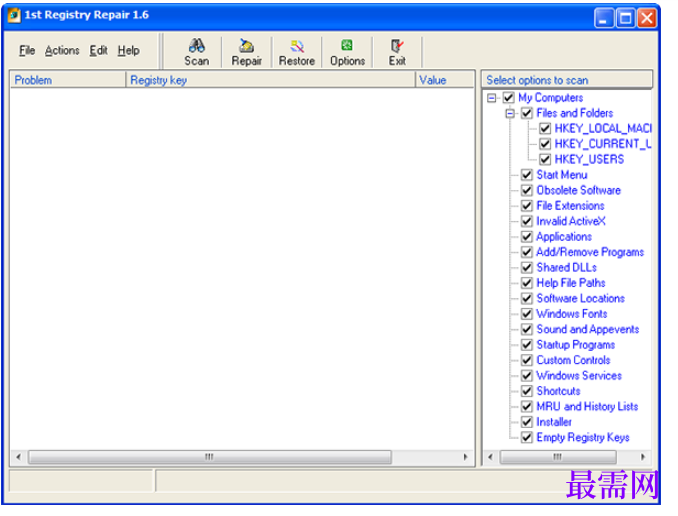678x516 pixels.
Task: Select the Shared DLLs tree label
Action: 566,268
